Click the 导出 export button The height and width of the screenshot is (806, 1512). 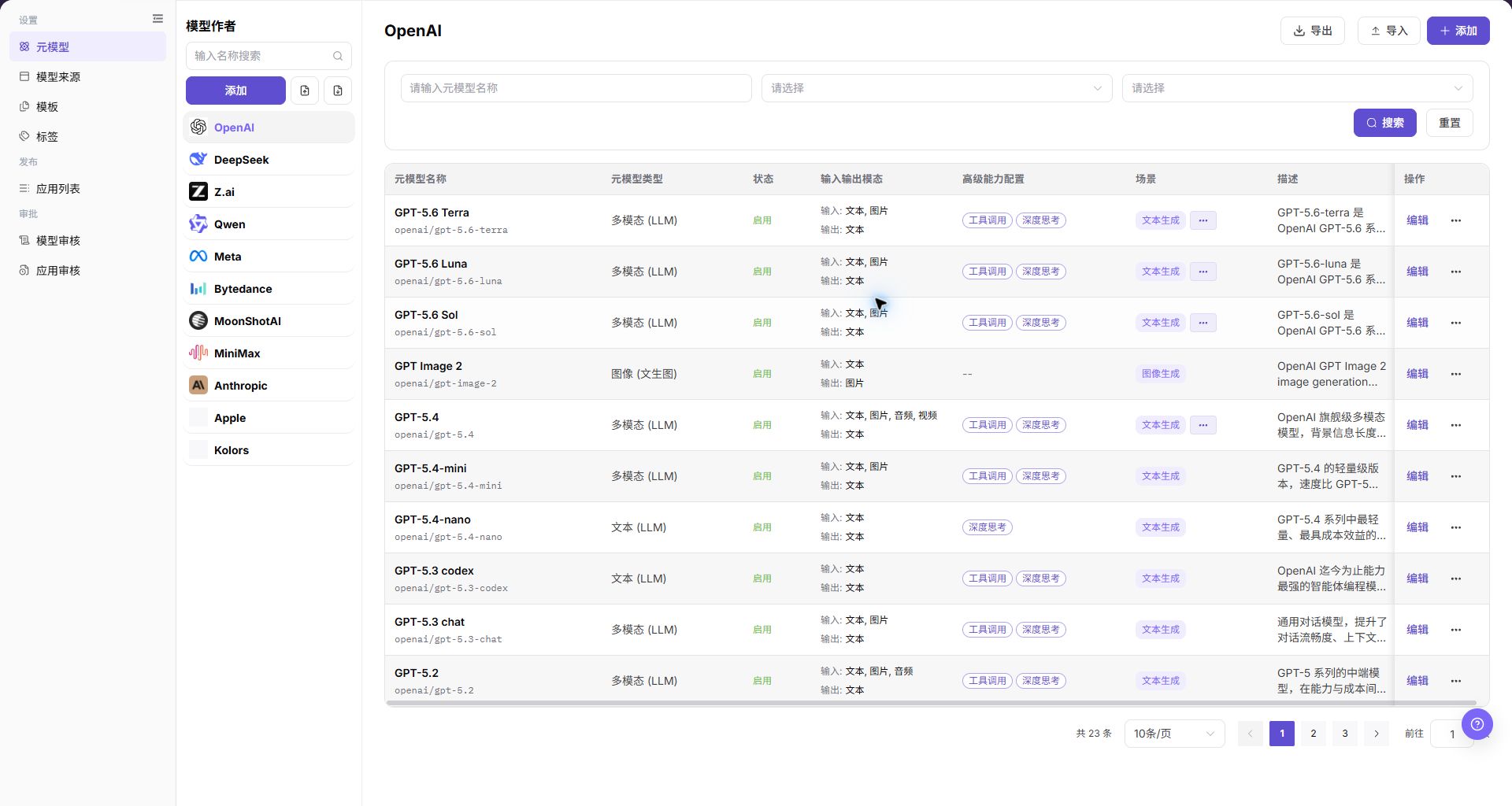coord(1313,31)
